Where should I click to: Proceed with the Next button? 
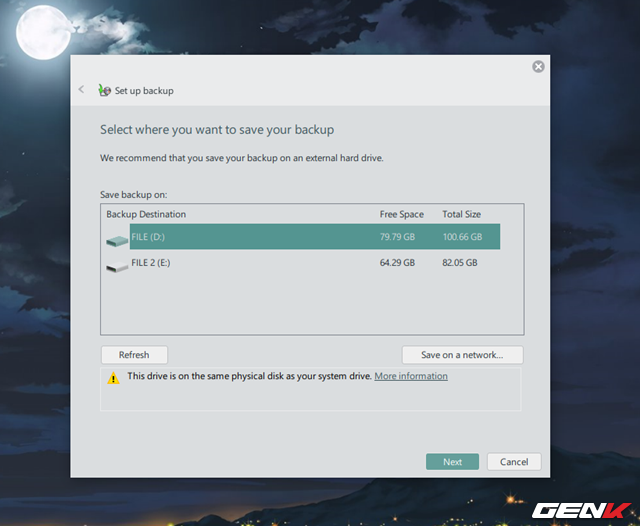tap(452, 462)
